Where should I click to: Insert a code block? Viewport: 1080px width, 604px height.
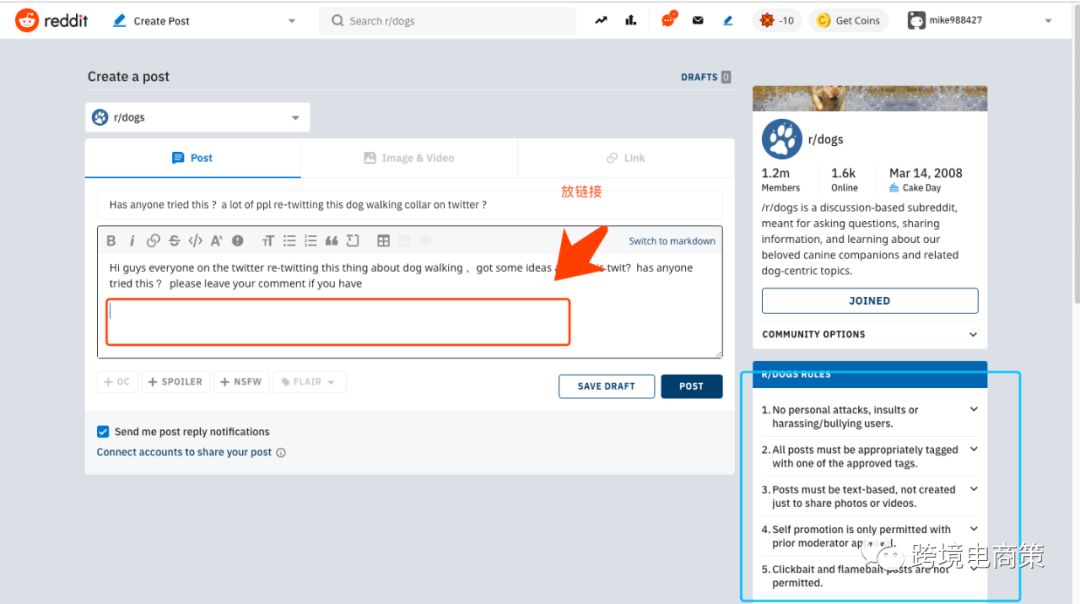point(353,240)
